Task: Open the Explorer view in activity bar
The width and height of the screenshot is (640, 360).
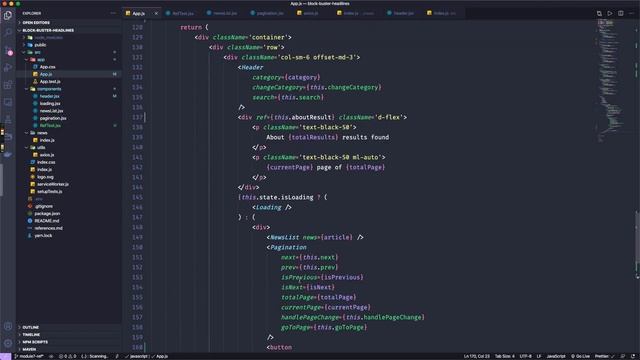Action: pos(8,16)
